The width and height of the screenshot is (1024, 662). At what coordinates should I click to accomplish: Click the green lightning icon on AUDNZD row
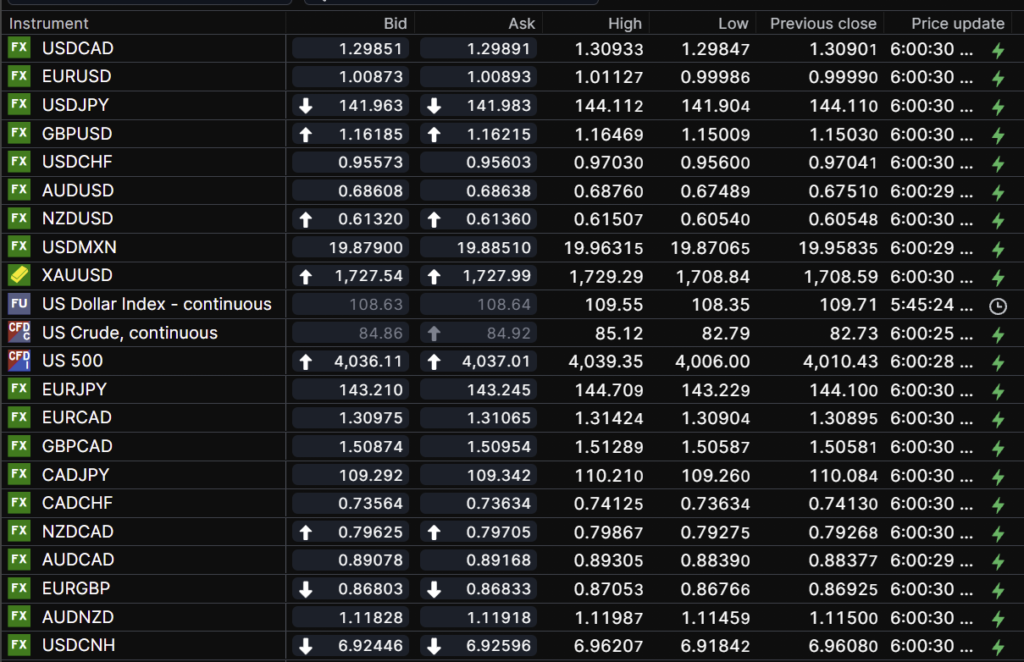point(997,619)
